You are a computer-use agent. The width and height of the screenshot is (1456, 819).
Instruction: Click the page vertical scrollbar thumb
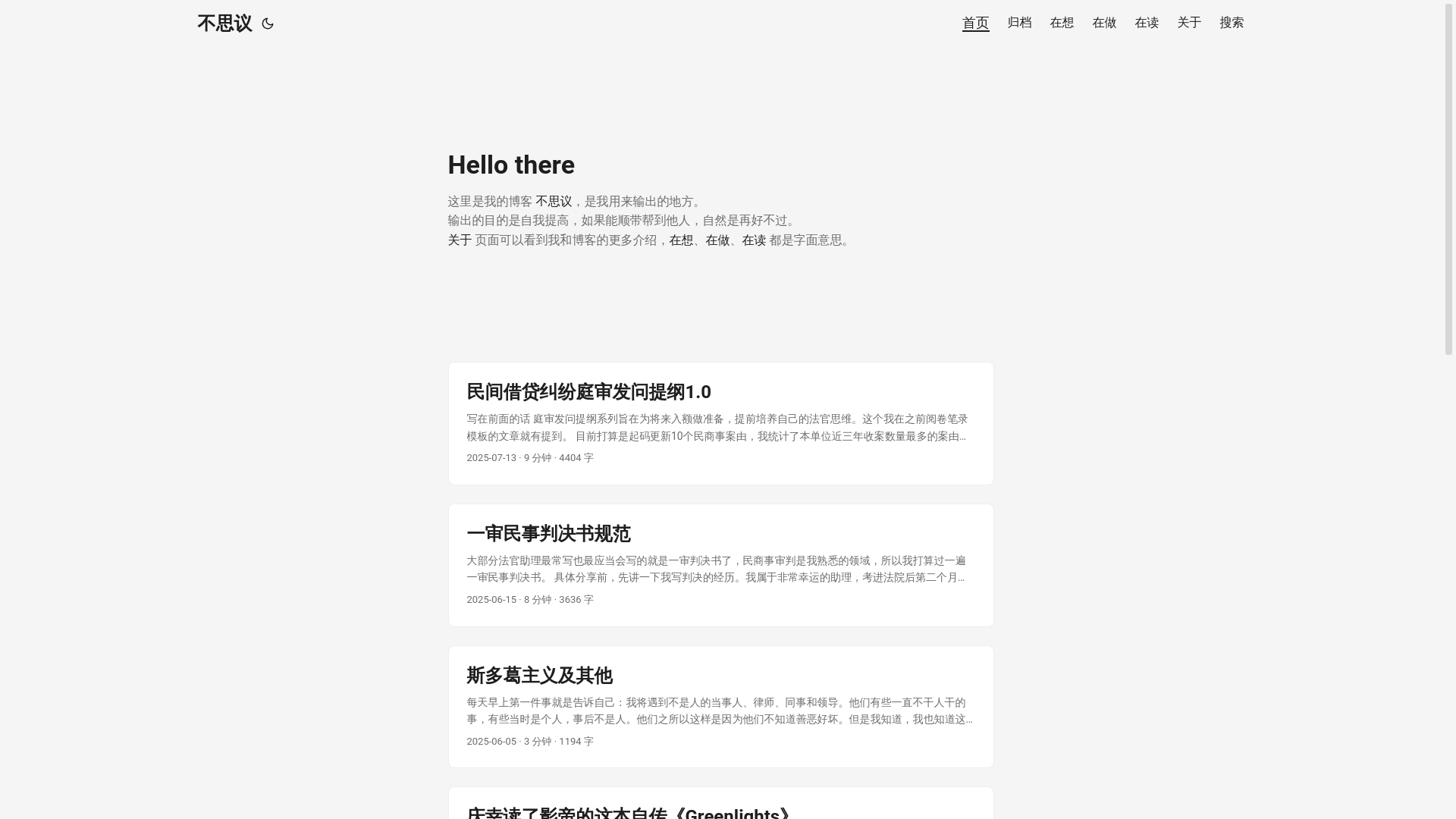[x=1449, y=179]
